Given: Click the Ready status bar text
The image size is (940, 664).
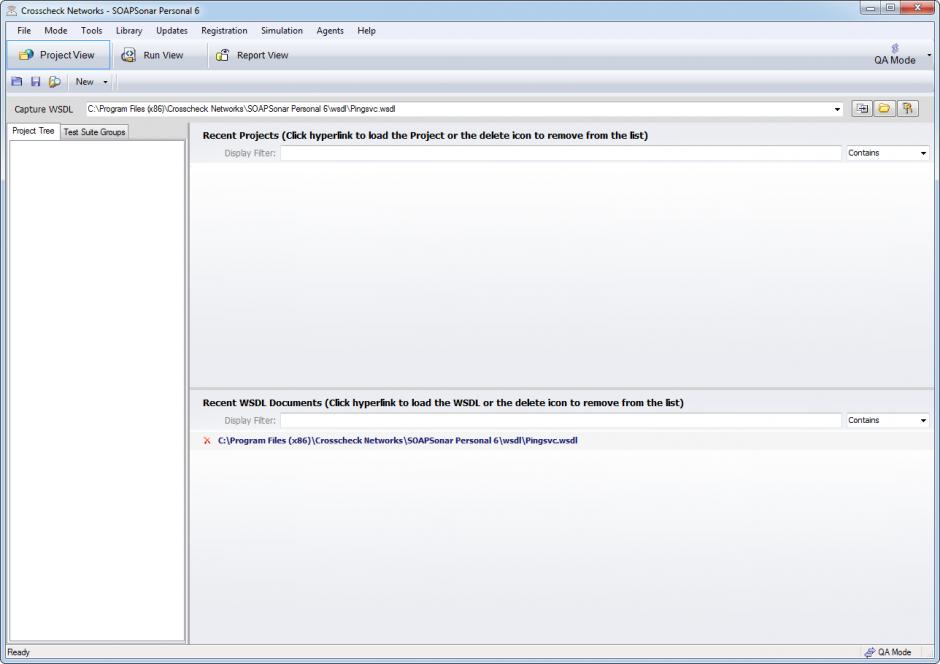Looking at the screenshot, I should point(19,652).
